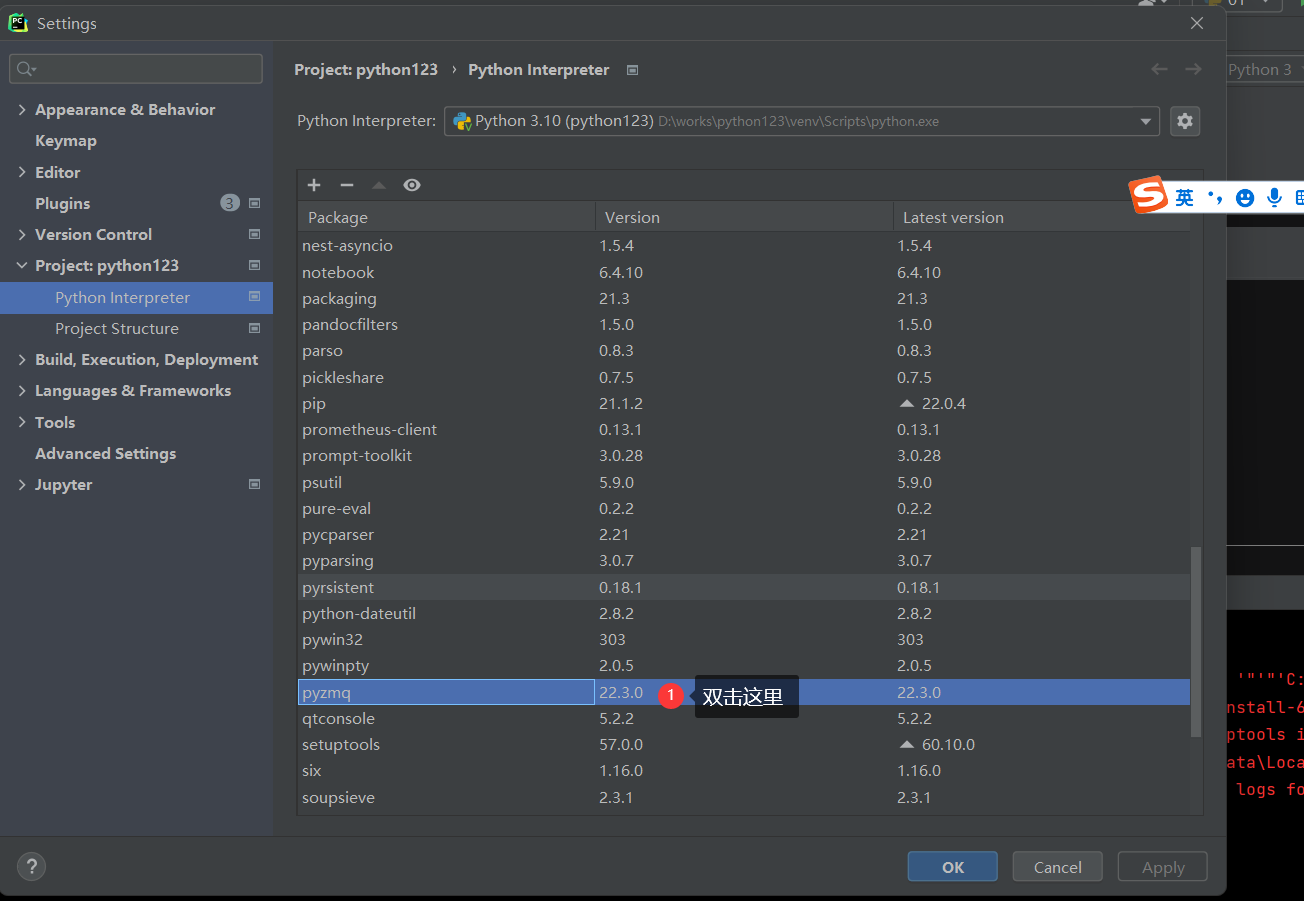Select the qtconsole package row
This screenshot has width=1304, height=901.
[x=744, y=718]
